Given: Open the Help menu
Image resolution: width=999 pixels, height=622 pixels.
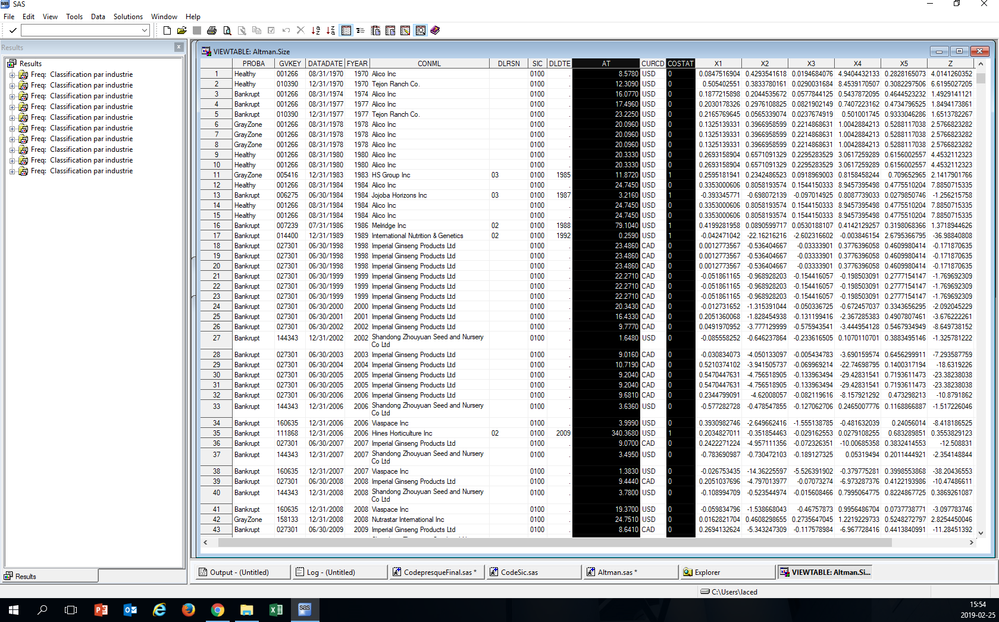Looking at the screenshot, I should (193, 17).
